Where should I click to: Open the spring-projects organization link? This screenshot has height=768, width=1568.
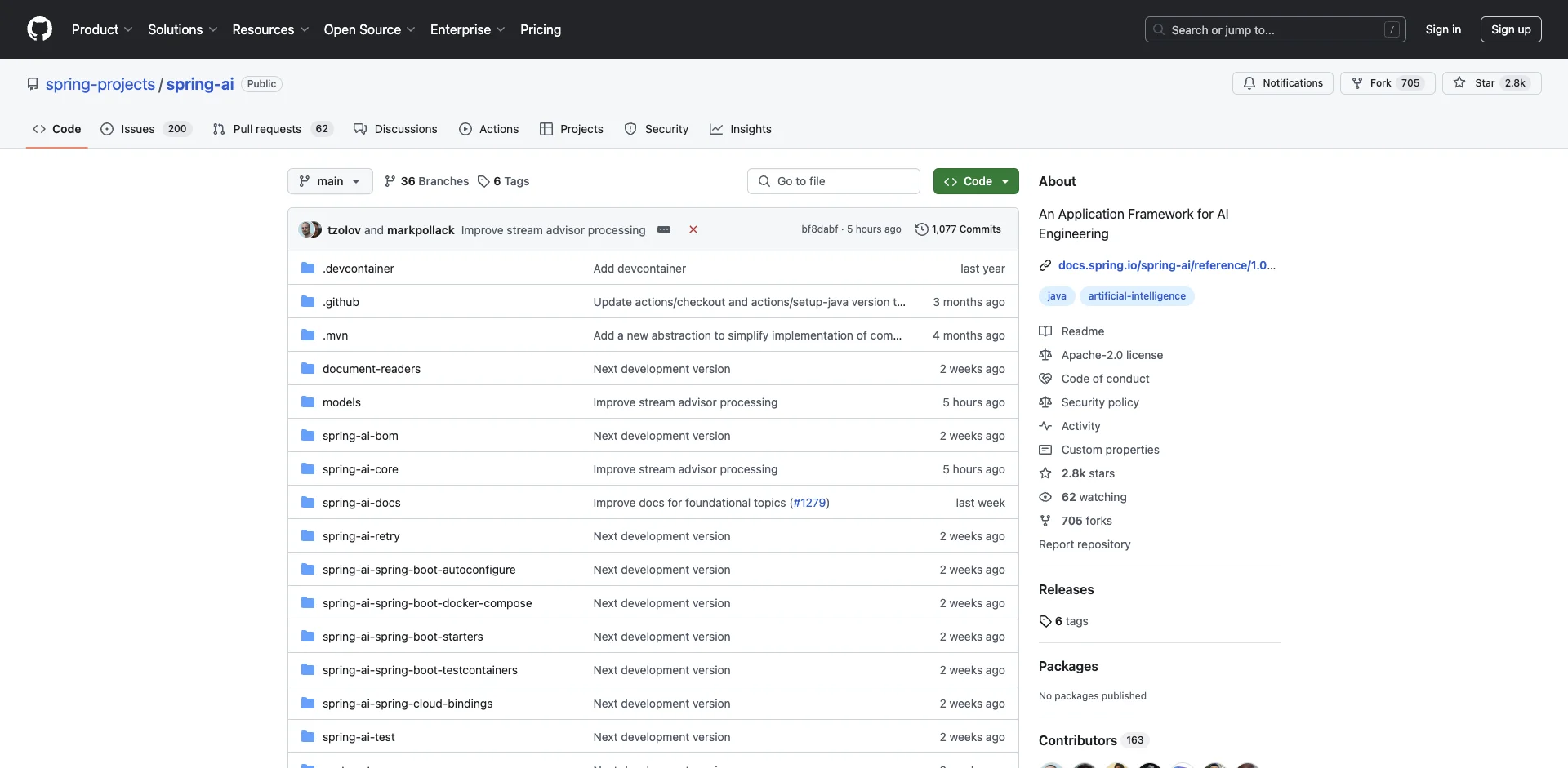pyautogui.click(x=100, y=84)
